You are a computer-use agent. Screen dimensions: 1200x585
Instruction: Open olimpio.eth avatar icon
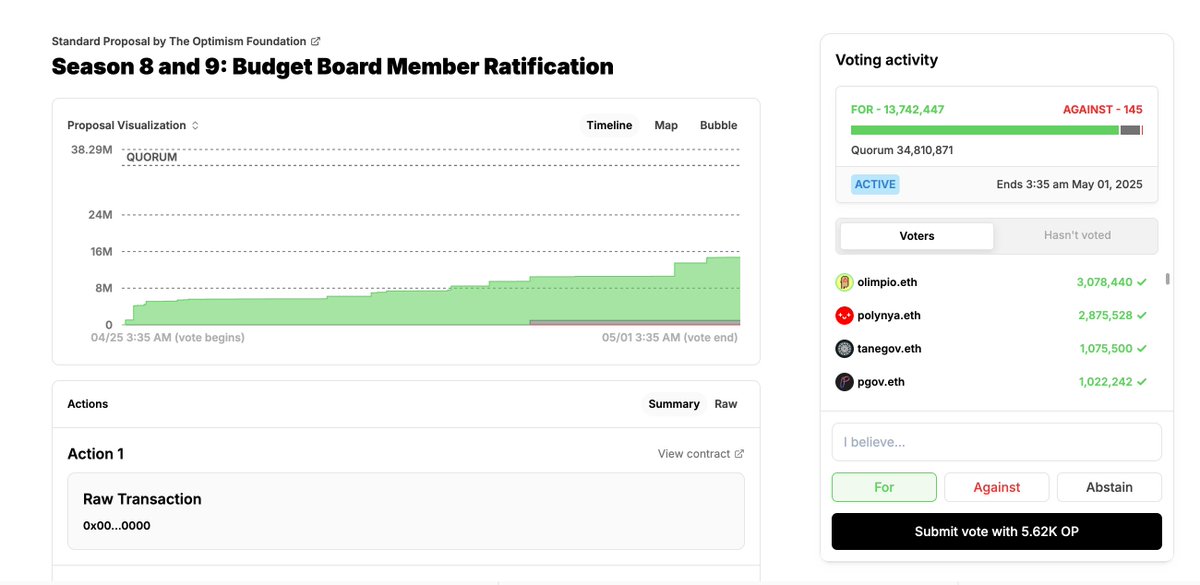coord(844,283)
